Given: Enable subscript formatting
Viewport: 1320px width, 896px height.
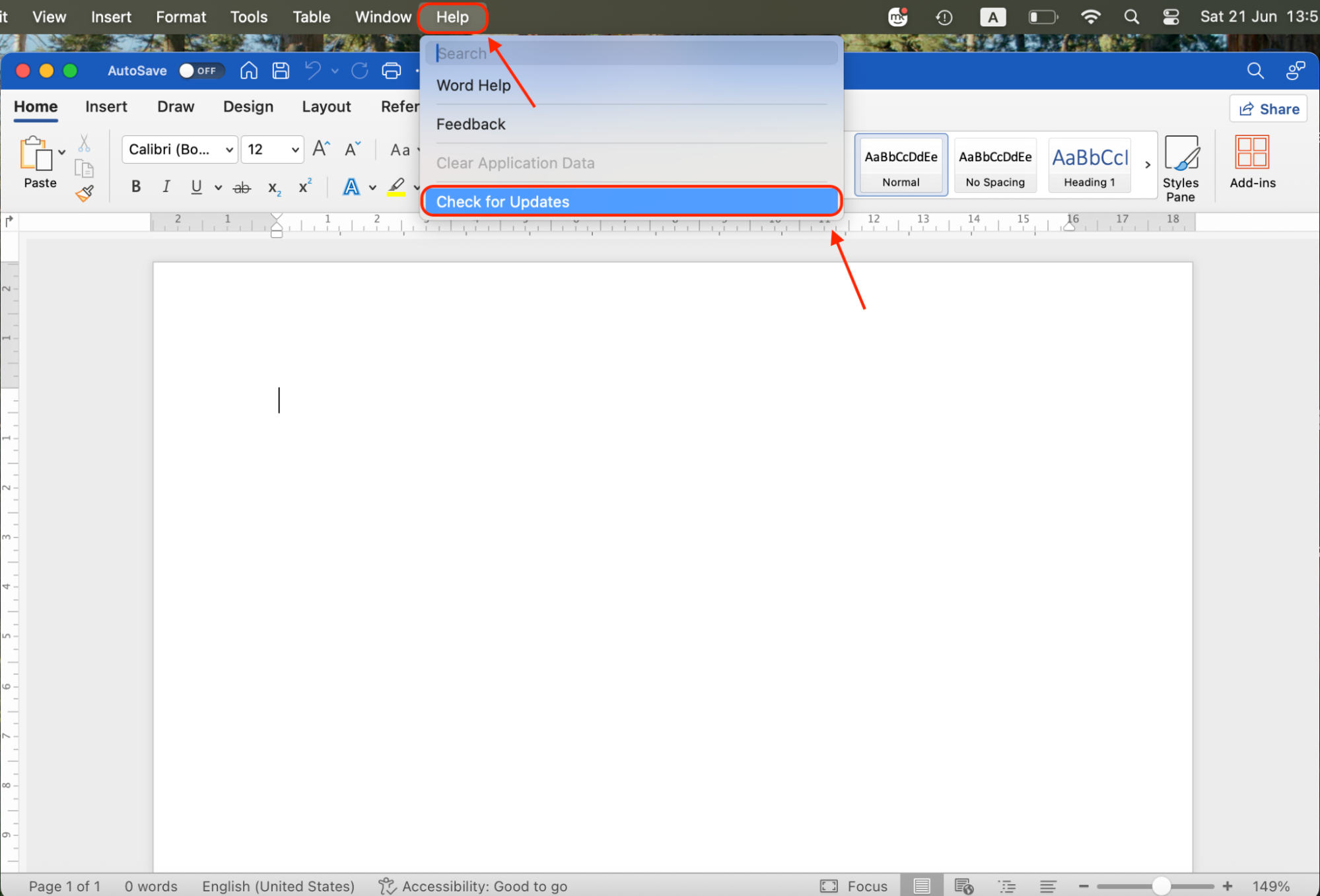Looking at the screenshot, I should click(273, 187).
